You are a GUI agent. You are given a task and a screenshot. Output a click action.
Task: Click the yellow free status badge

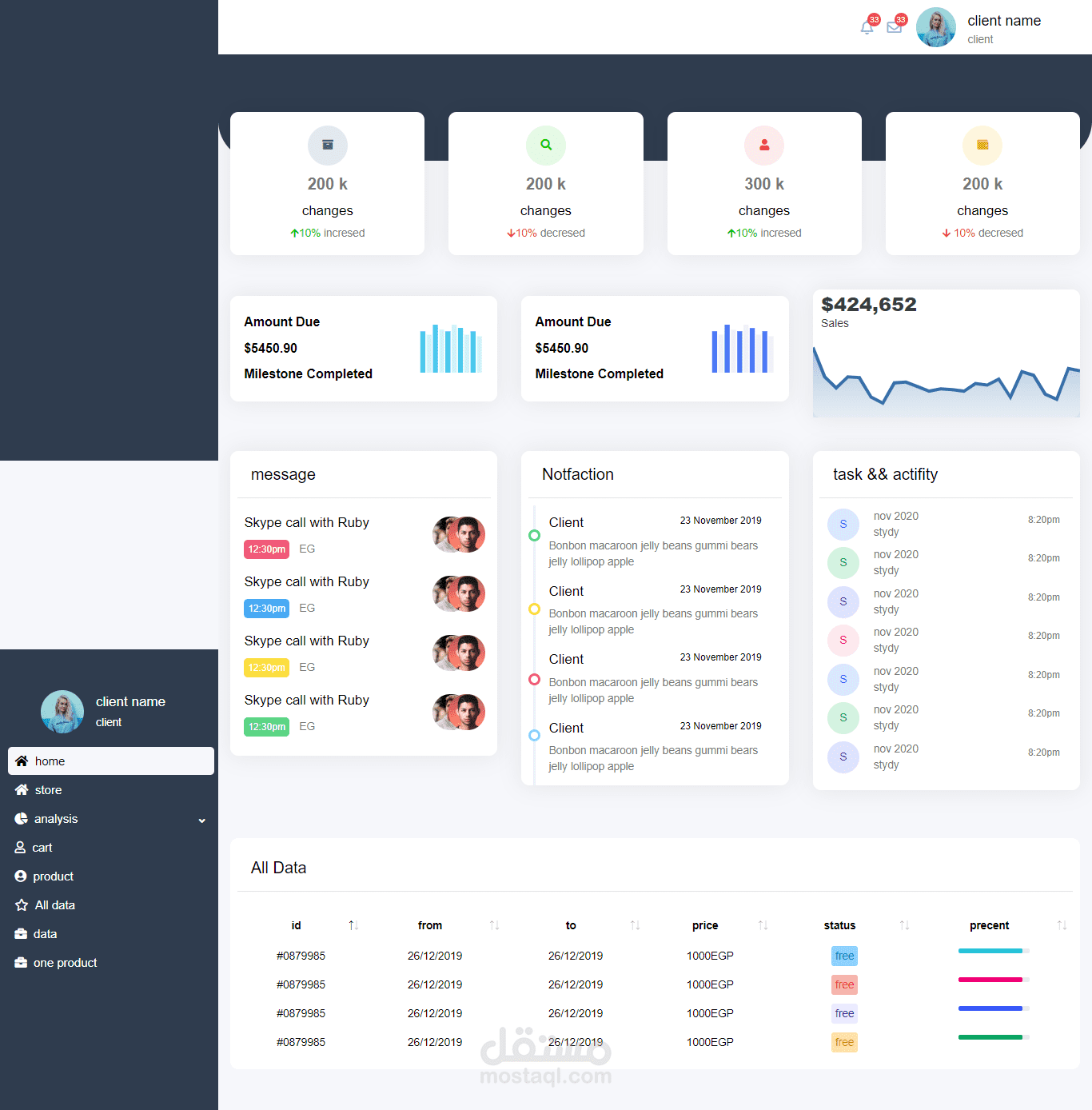click(x=844, y=1042)
